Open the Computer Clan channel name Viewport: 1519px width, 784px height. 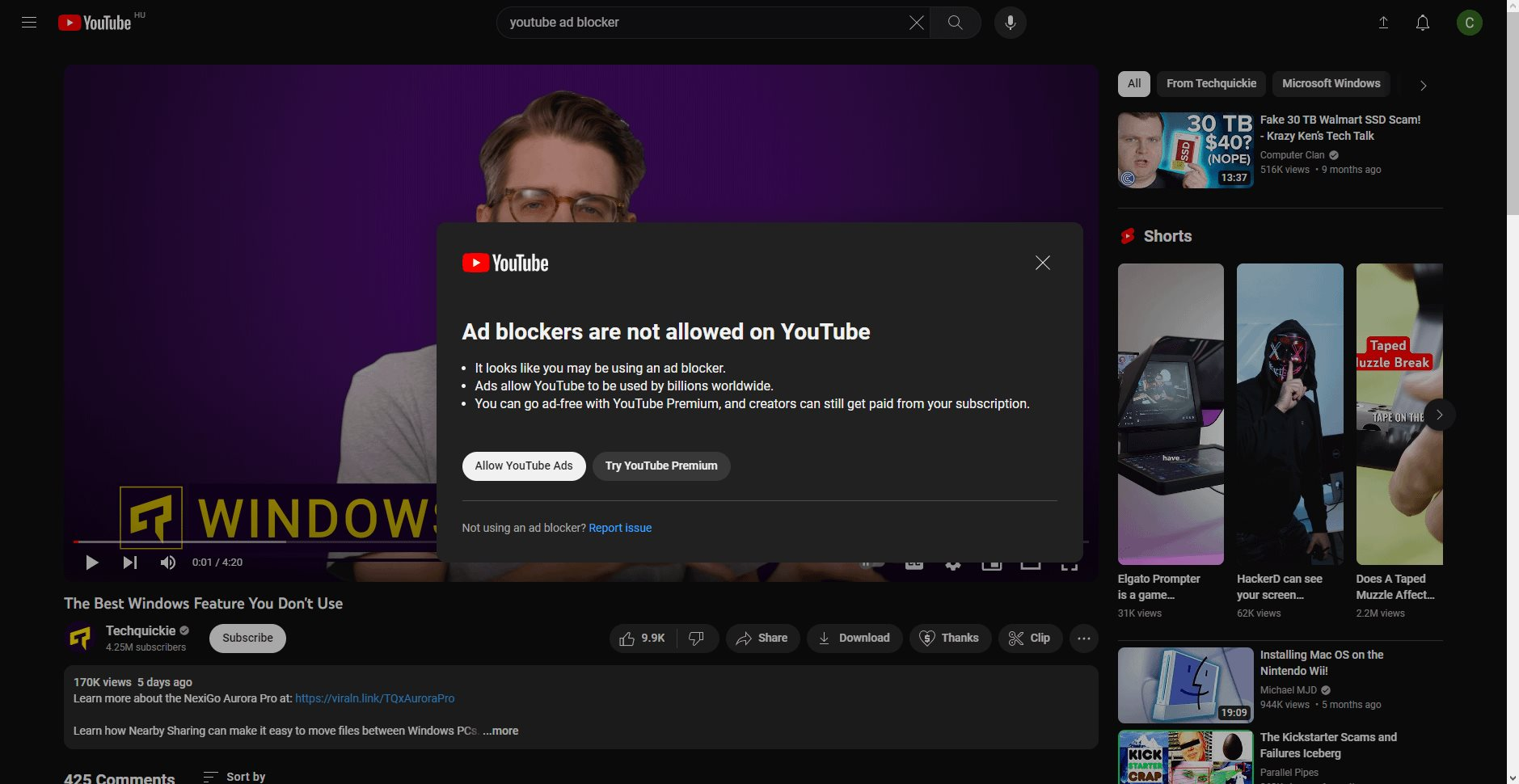[1292, 155]
